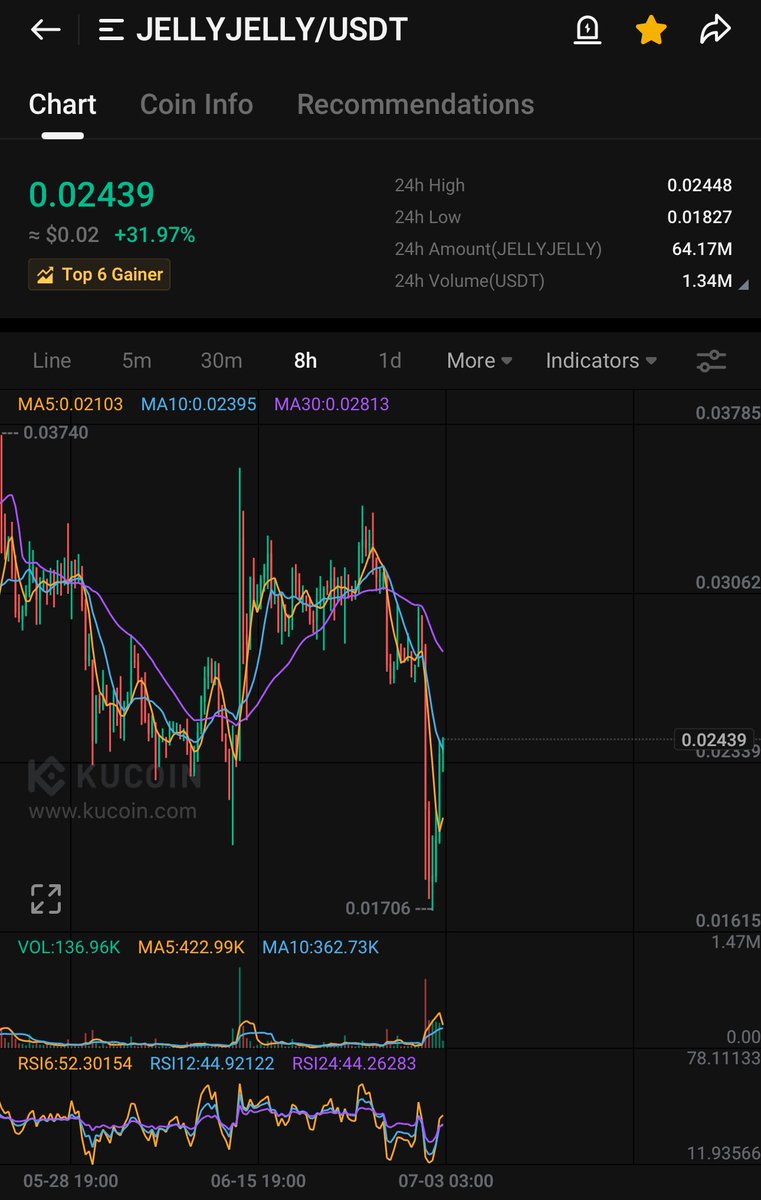Select the 1d timeframe

click(x=390, y=361)
